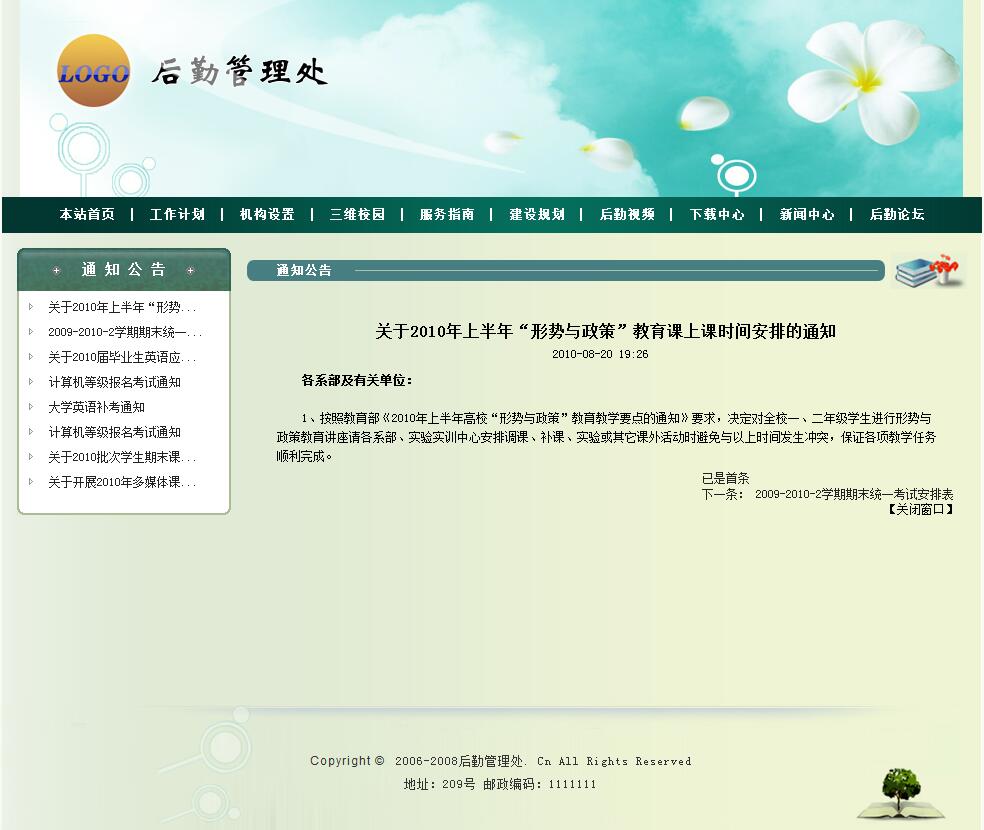This screenshot has width=984, height=830.
Task: Open notice 关于2010年上半年“形势... in sidebar
Action: tap(122, 307)
